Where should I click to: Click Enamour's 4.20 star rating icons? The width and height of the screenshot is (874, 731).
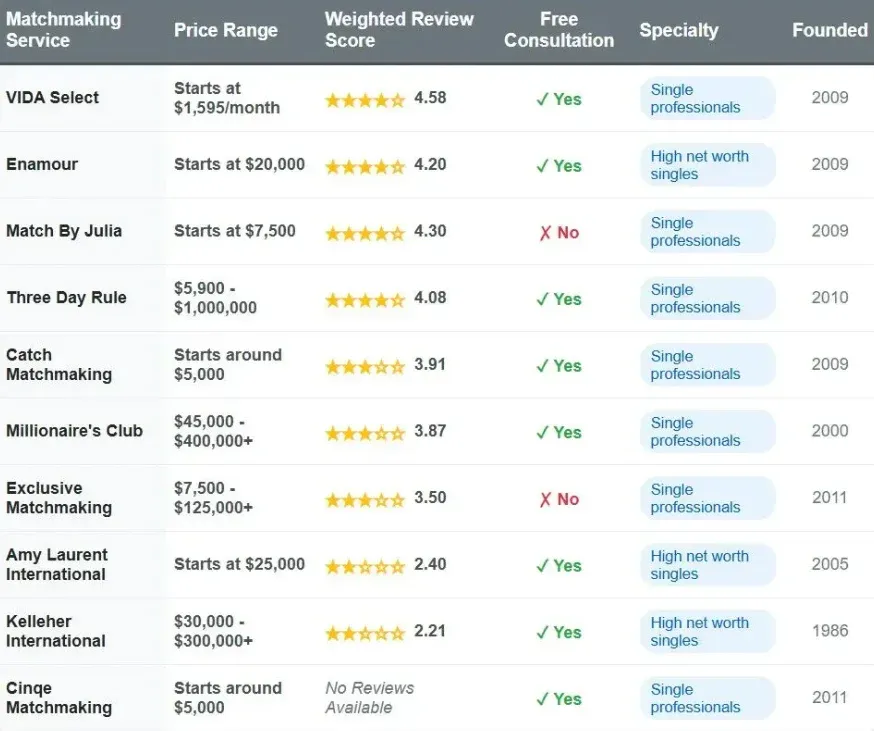point(365,166)
